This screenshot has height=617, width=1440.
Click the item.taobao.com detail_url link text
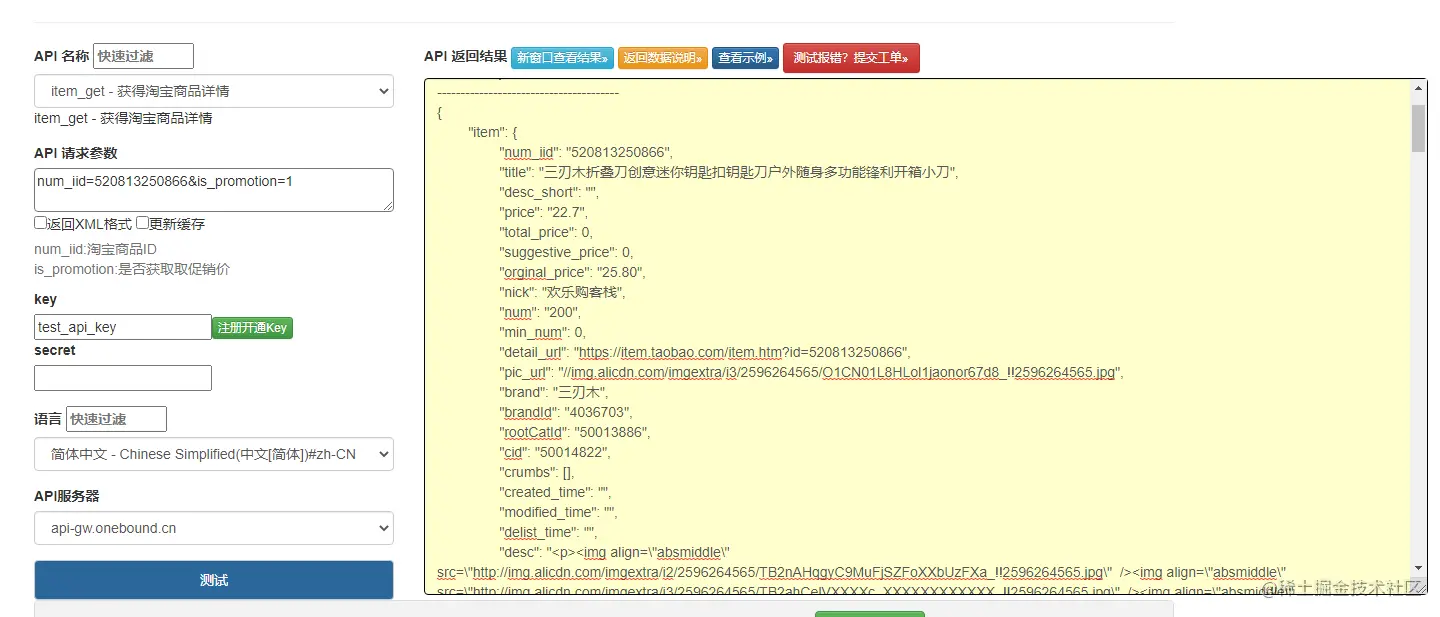click(x=740, y=352)
